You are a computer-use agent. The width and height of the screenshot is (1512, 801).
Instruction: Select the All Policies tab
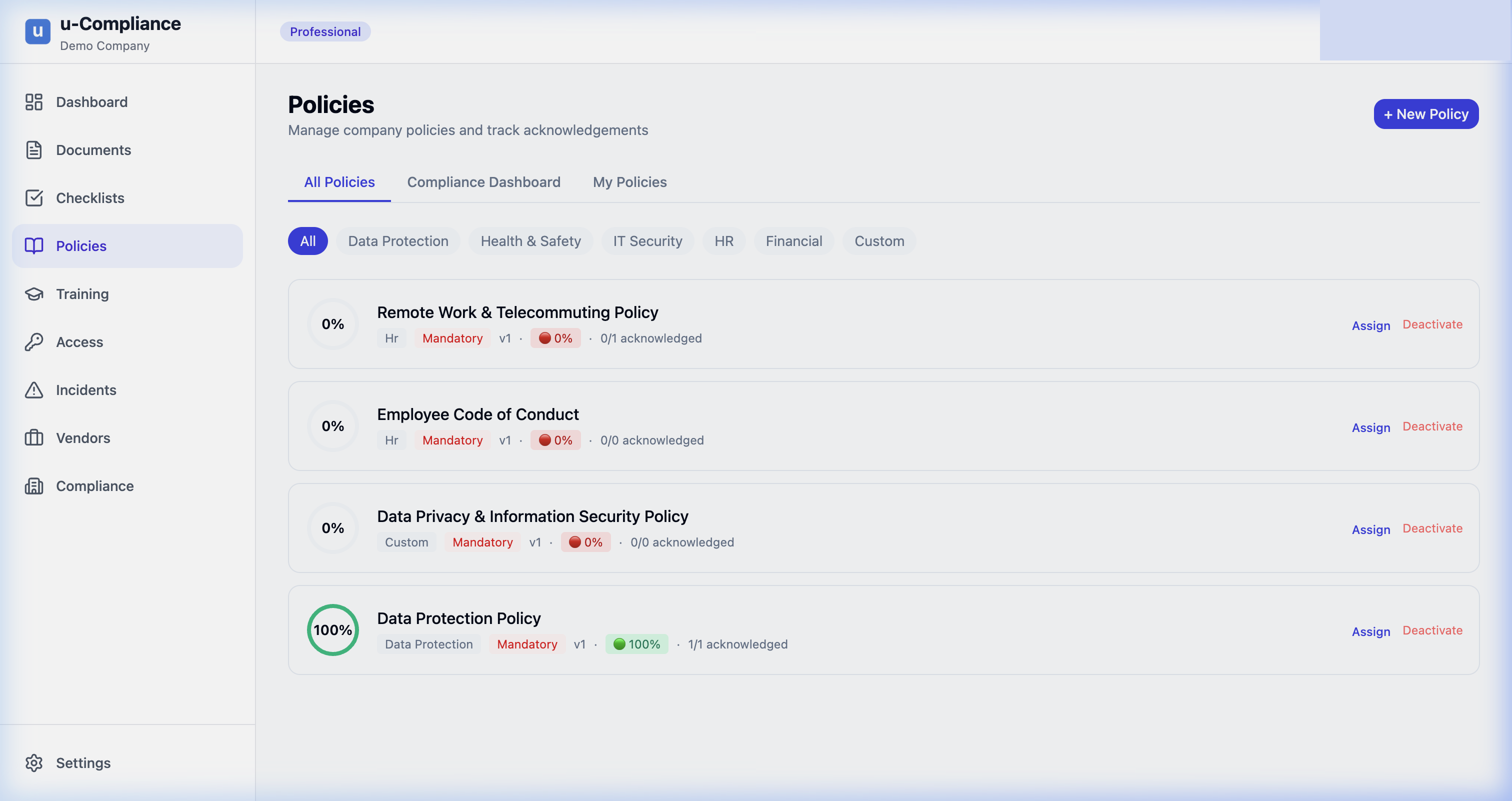click(339, 182)
